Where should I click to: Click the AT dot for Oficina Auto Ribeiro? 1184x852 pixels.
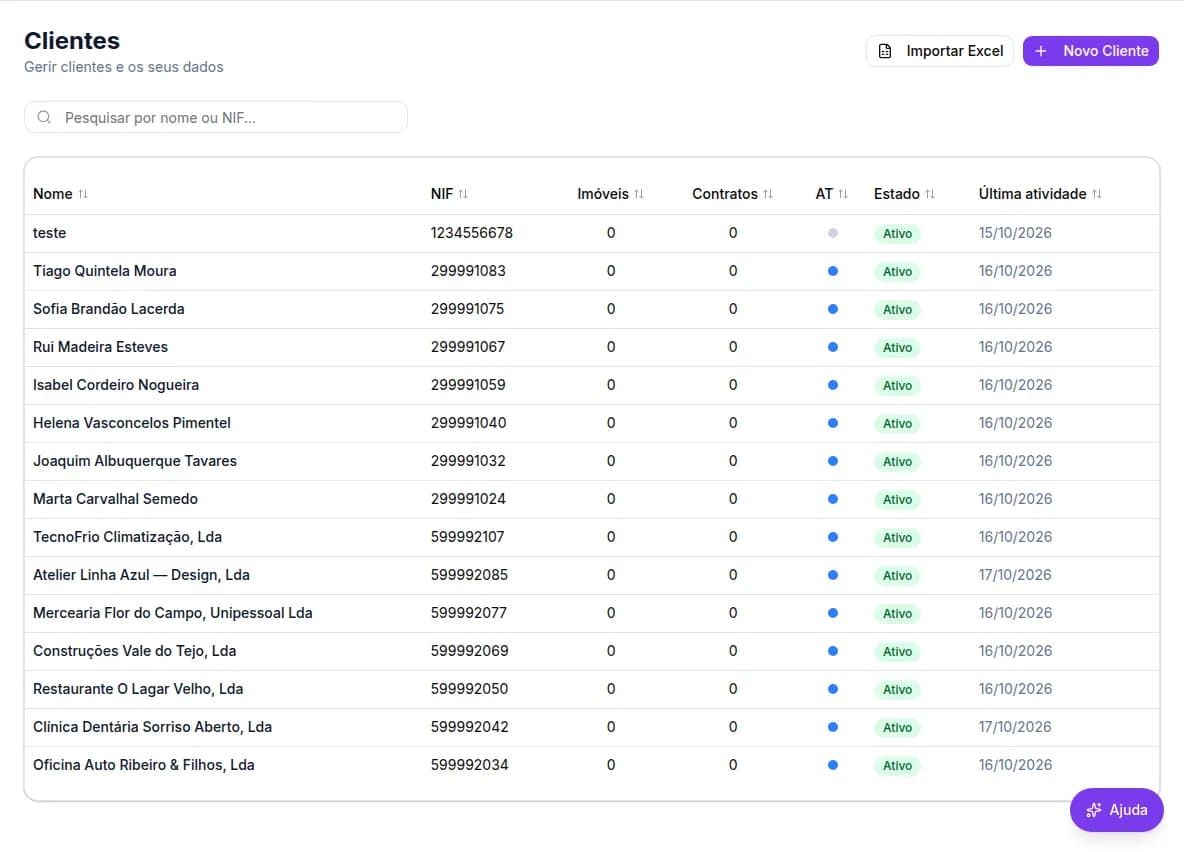pos(833,765)
